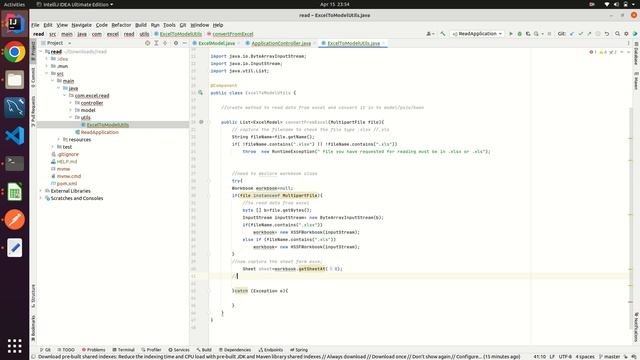Viewport: 640px width, 360px height.
Task: Hide the Project panel with minus icon
Action: point(184,43)
